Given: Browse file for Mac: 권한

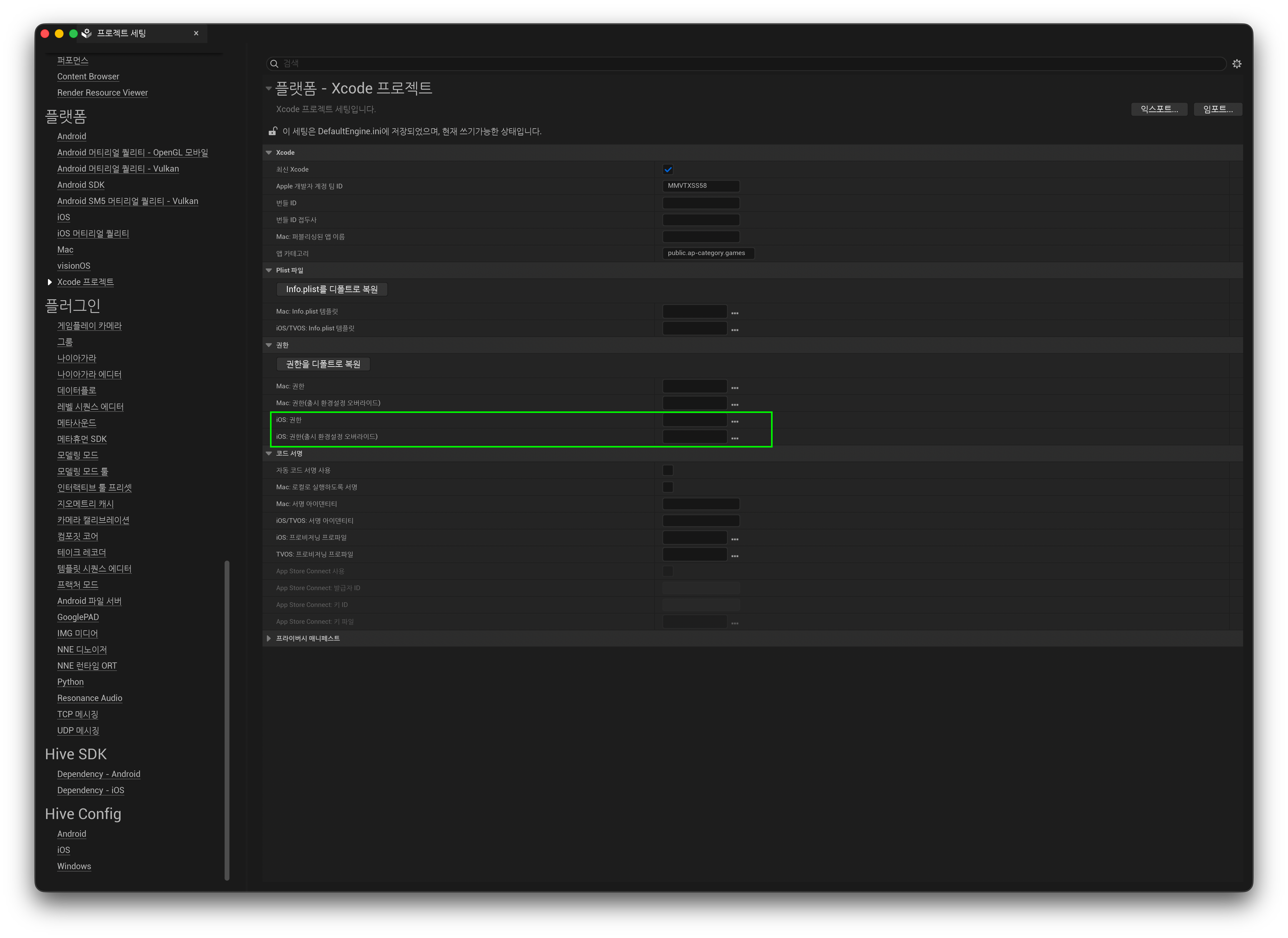Looking at the screenshot, I should [x=734, y=388].
